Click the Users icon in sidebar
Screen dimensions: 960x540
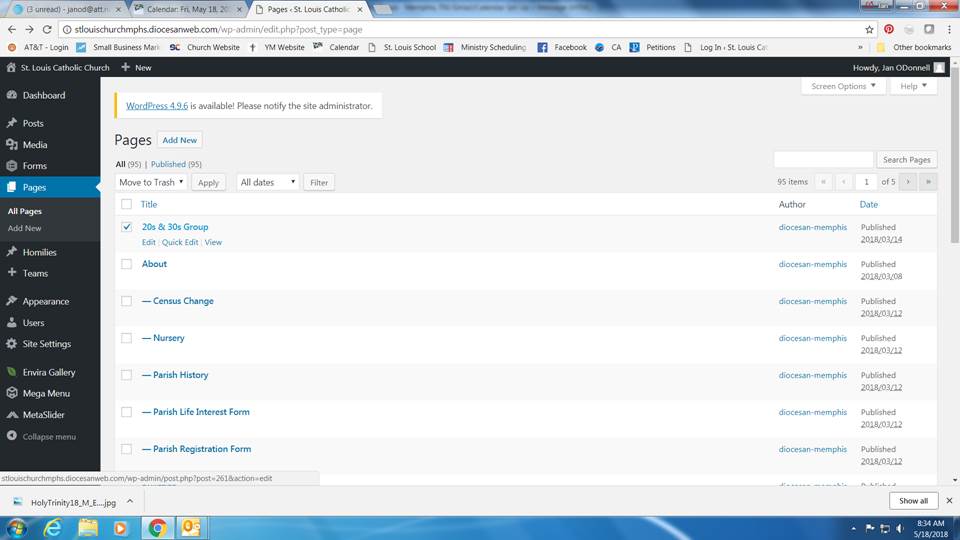12,323
